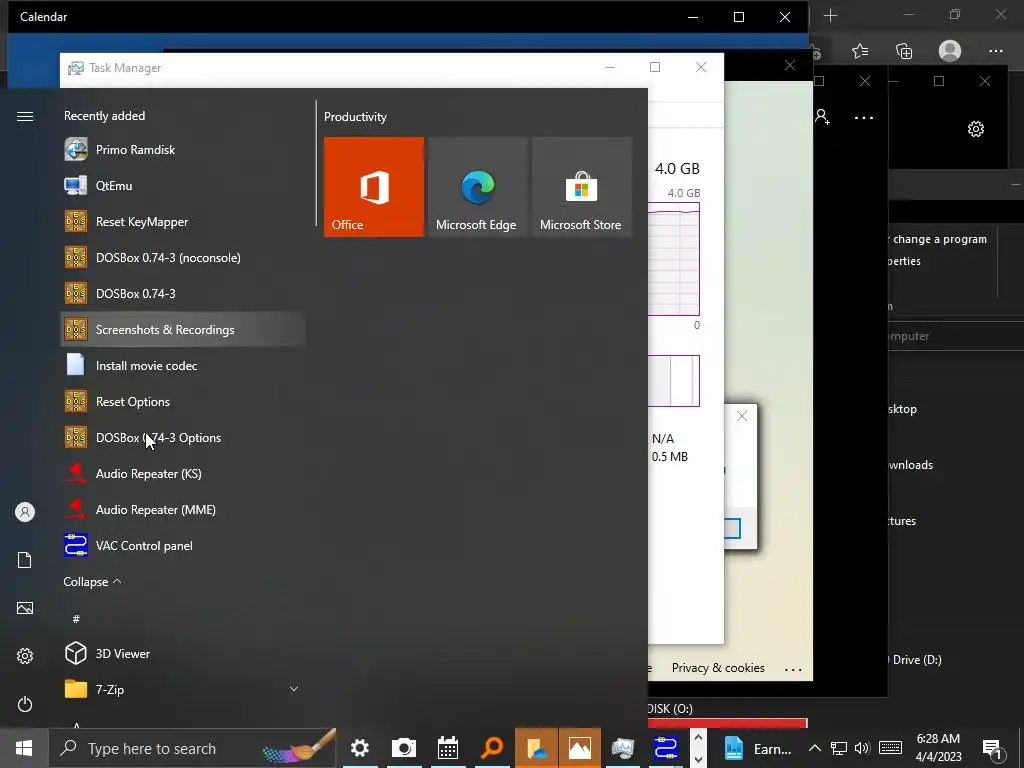The image size is (1024, 768).
Task: Open the orange magnifier taskbar app
Action: (492, 748)
